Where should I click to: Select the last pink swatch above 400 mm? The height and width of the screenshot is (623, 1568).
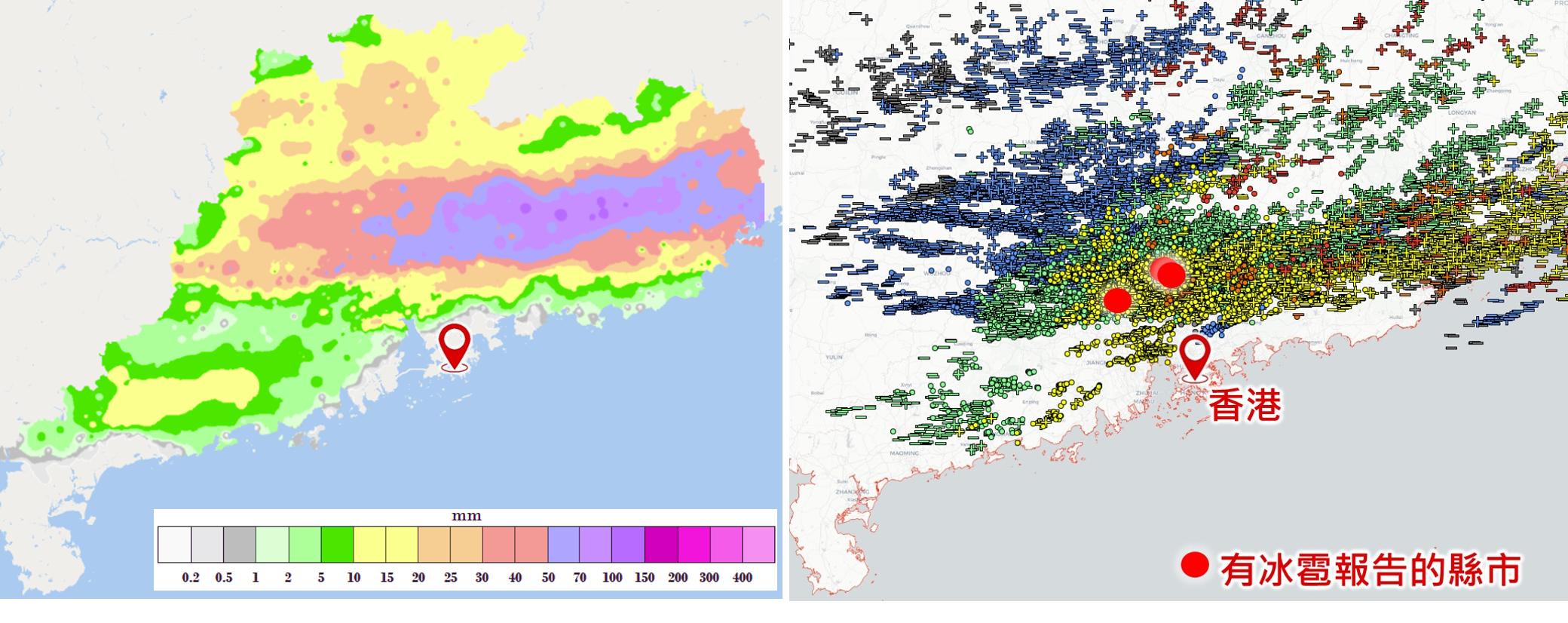point(758,545)
